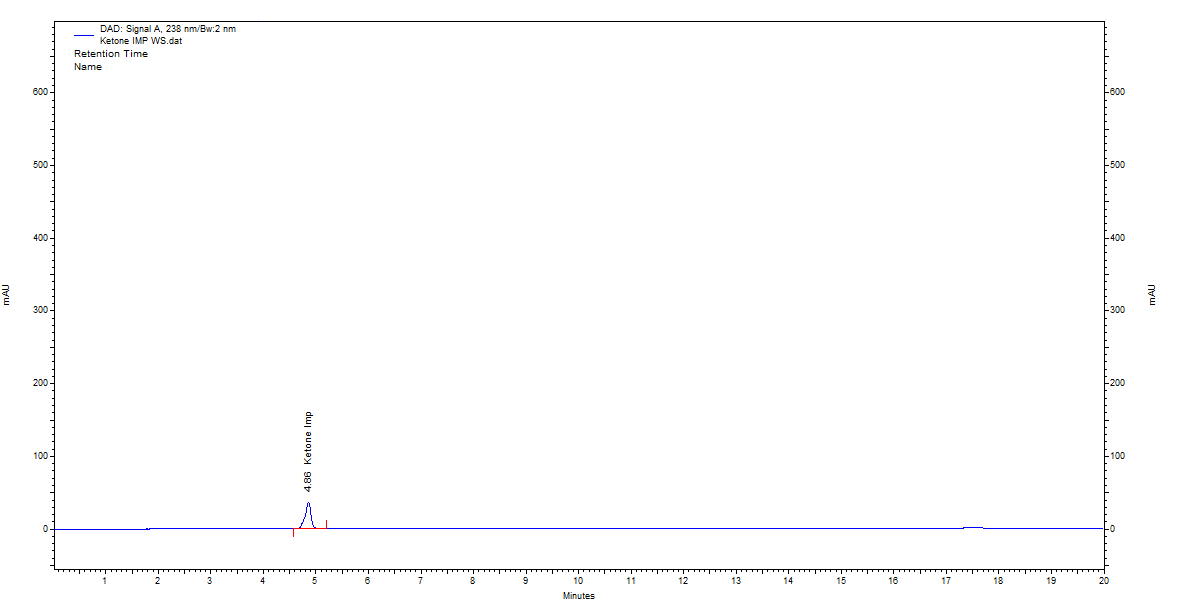Click the 0 tick label on left axis

coord(46,529)
